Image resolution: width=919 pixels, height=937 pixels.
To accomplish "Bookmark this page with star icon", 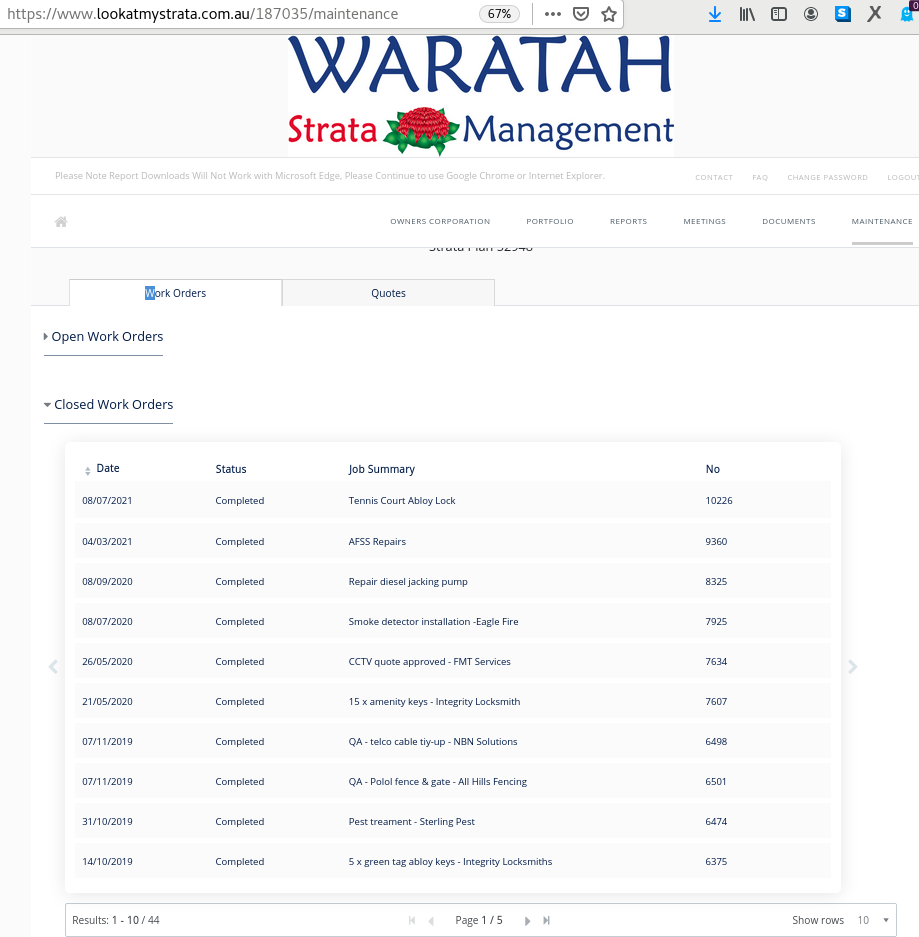I will [x=608, y=14].
